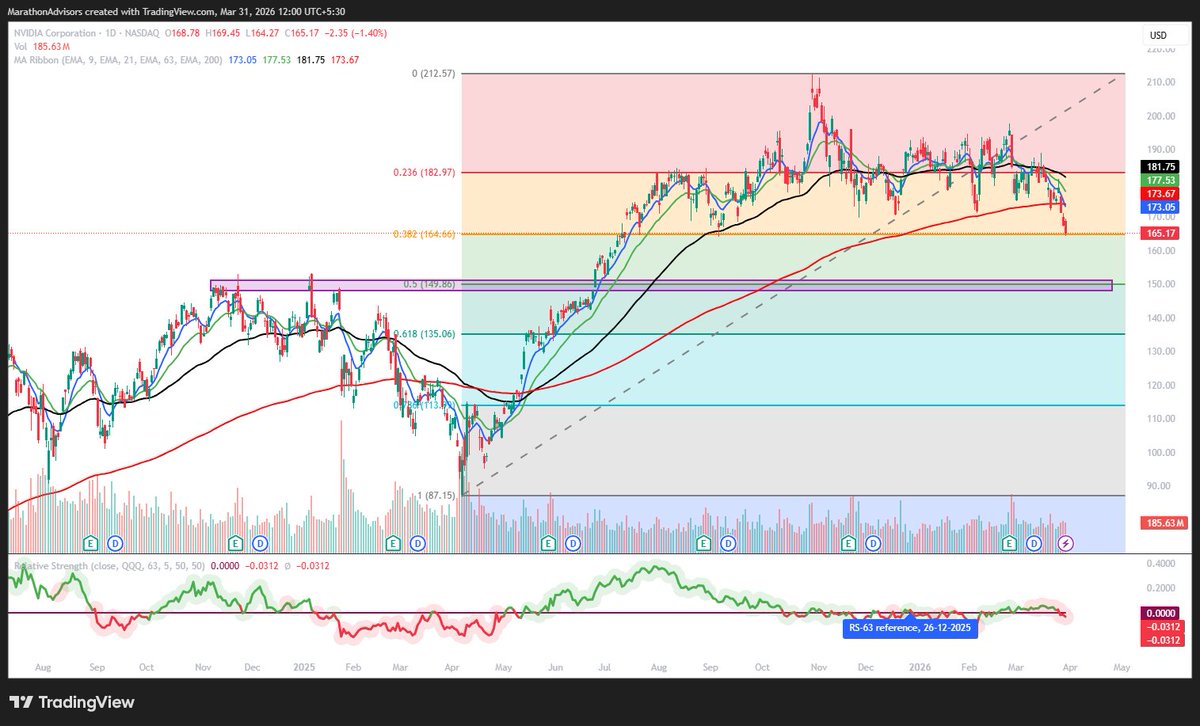The image size is (1200, 726).
Task: Click the green 177.53 EMA price label
Action: 1158,180
